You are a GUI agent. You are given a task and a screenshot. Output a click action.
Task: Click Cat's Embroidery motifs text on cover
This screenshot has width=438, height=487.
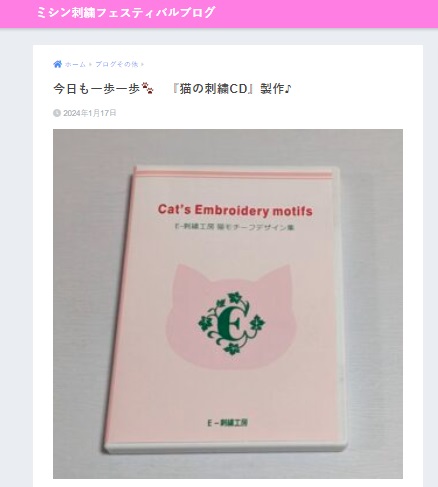coord(235,210)
